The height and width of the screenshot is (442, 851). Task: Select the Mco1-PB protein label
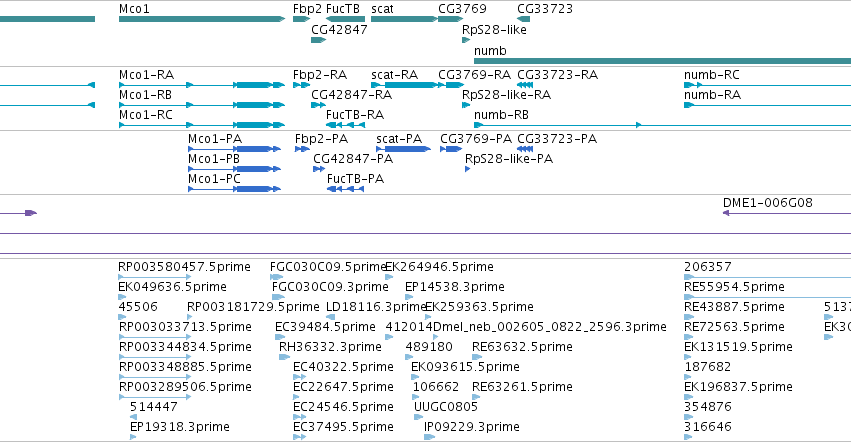[214, 159]
